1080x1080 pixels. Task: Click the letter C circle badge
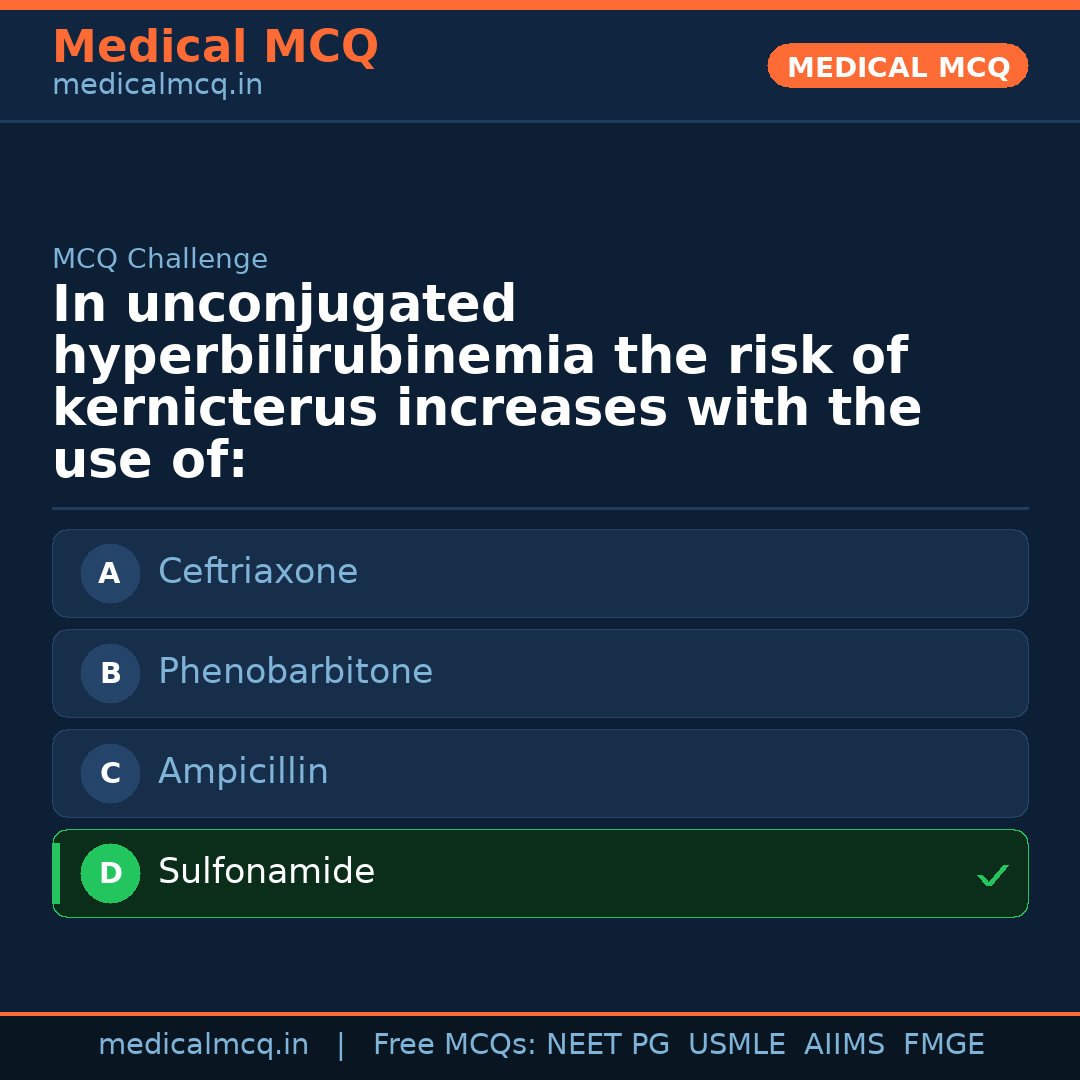coord(110,774)
